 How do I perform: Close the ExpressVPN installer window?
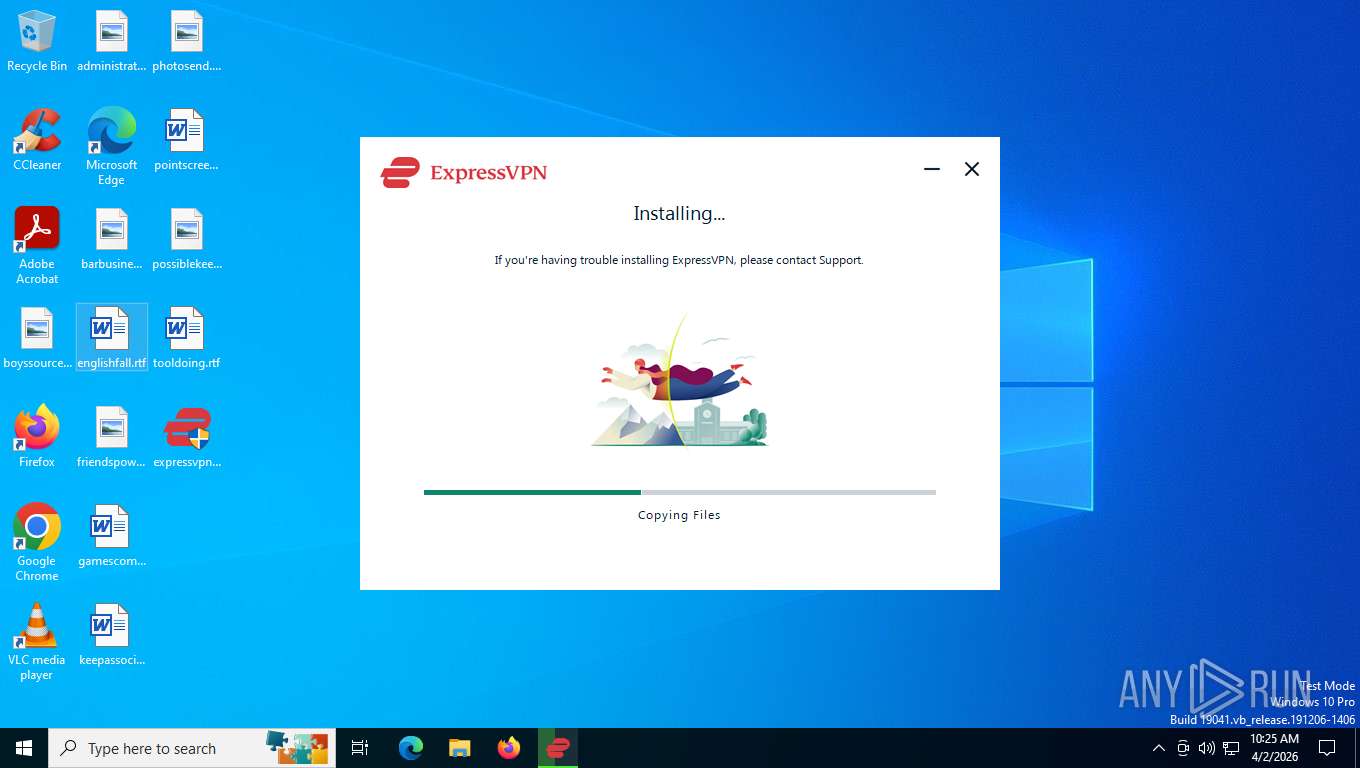[x=972, y=169]
